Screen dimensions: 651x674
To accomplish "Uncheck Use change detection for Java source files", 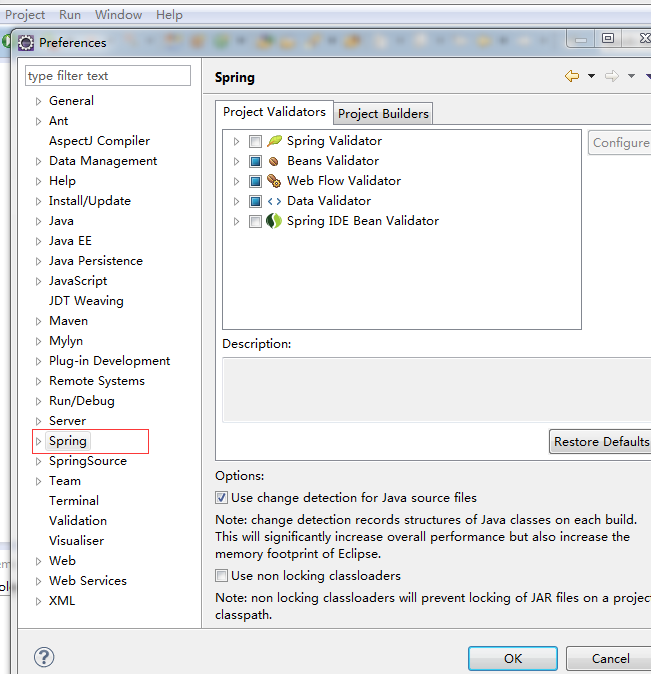I will coord(221,498).
